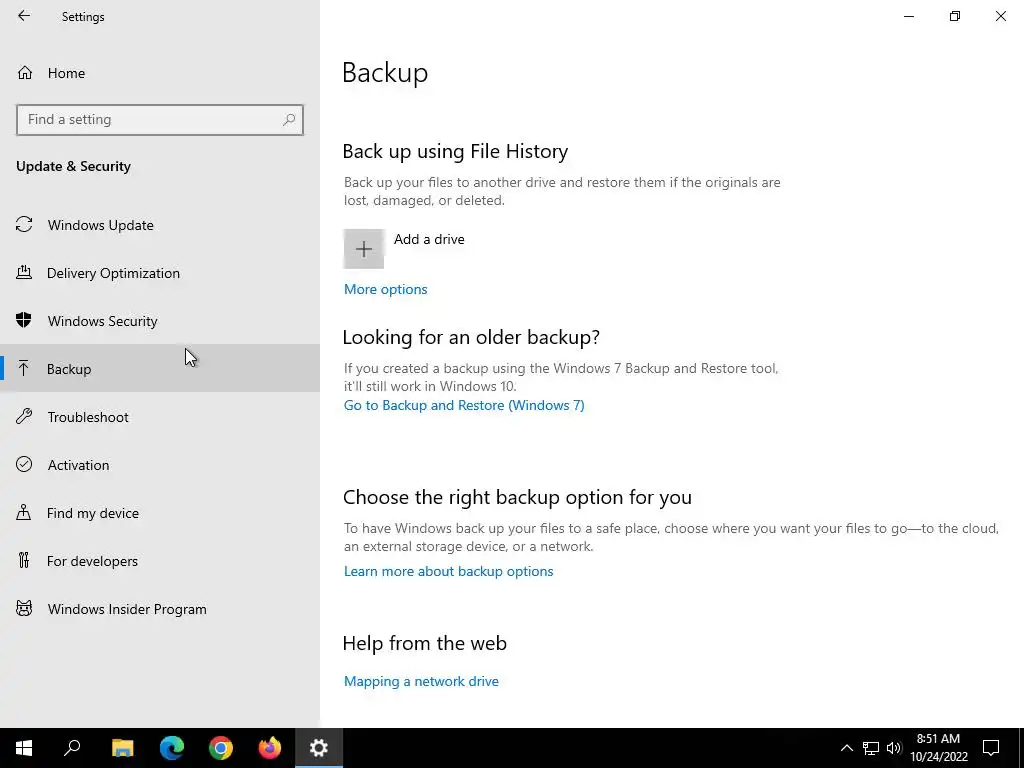1024x768 pixels.
Task: Click the Home house icon
Action: [x=25, y=72]
